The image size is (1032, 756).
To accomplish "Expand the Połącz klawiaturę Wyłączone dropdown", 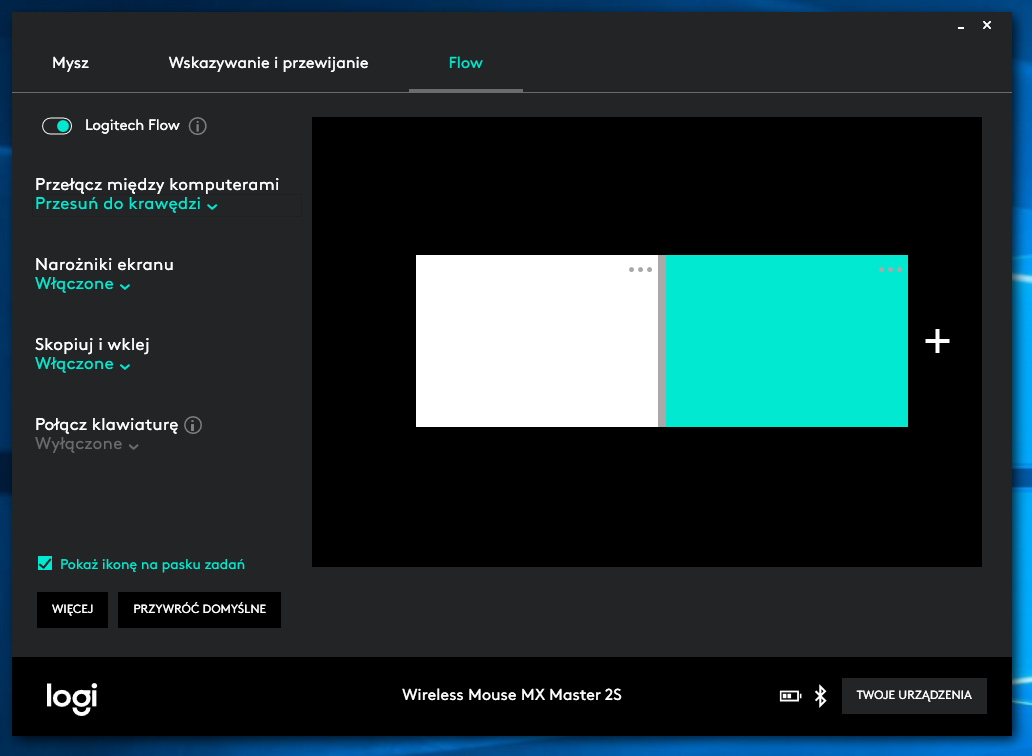I will tap(87, 444).
